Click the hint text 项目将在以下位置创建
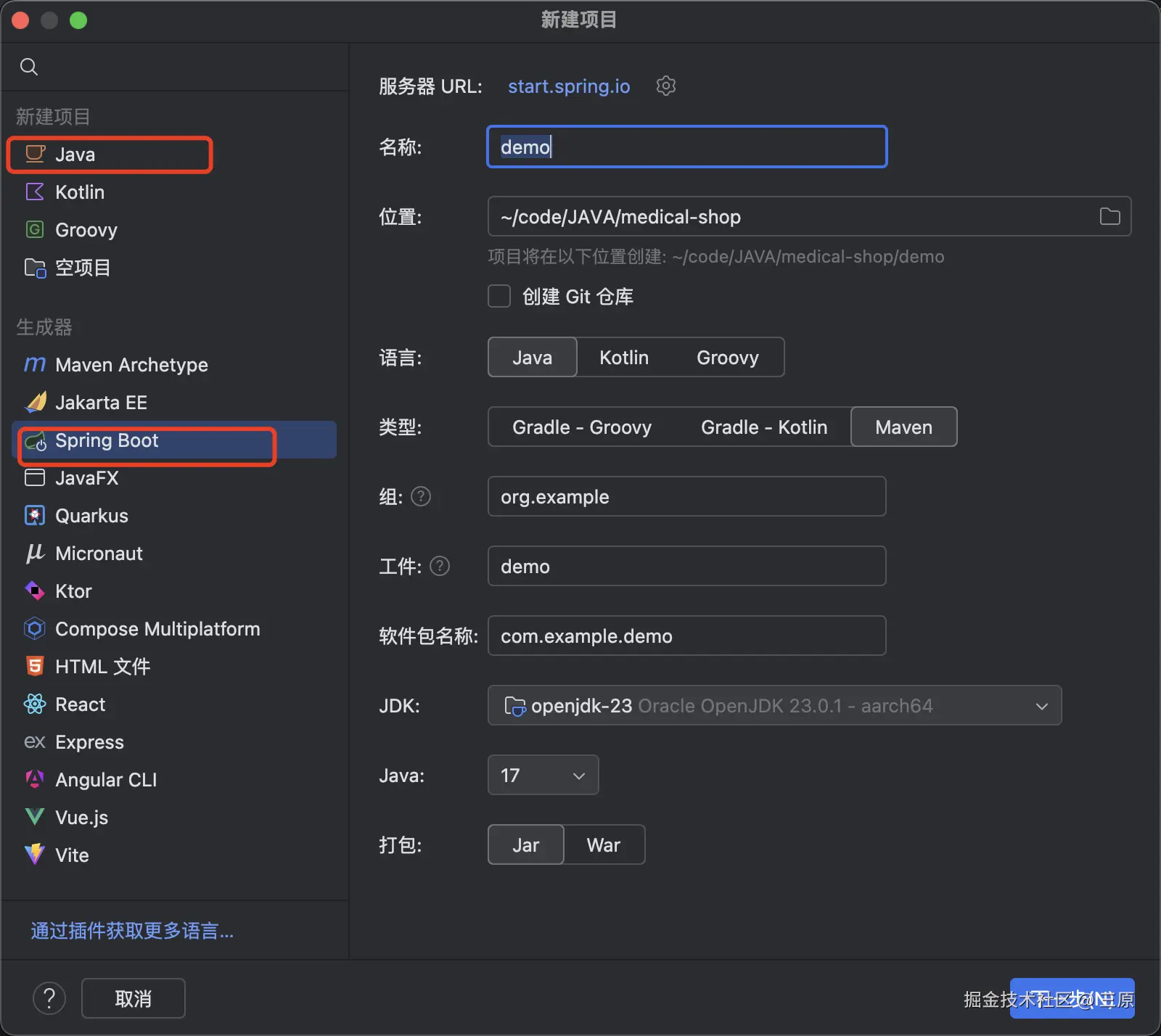The width and height of the screenshot is (1161, 1036). click(716, 257)
